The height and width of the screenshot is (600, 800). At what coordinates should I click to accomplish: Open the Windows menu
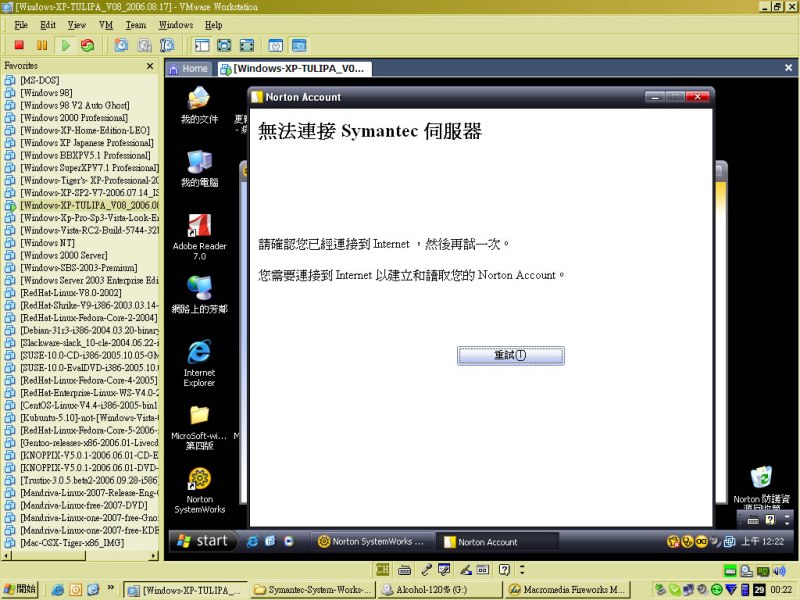point(176,25)
